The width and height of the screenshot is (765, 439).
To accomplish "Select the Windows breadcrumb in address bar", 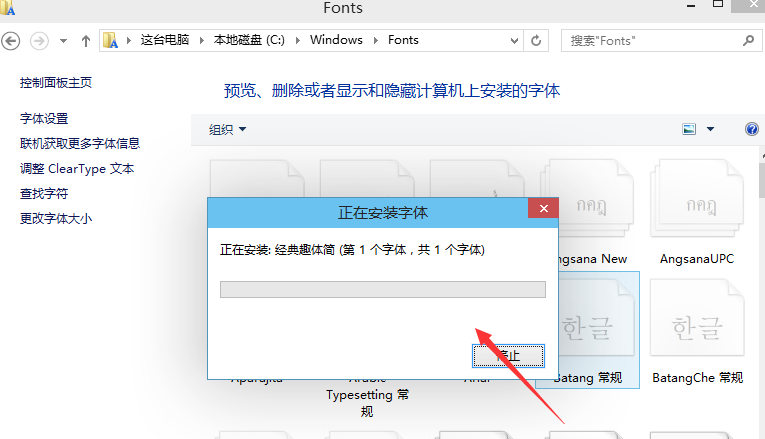I will (x=335, y=41).
